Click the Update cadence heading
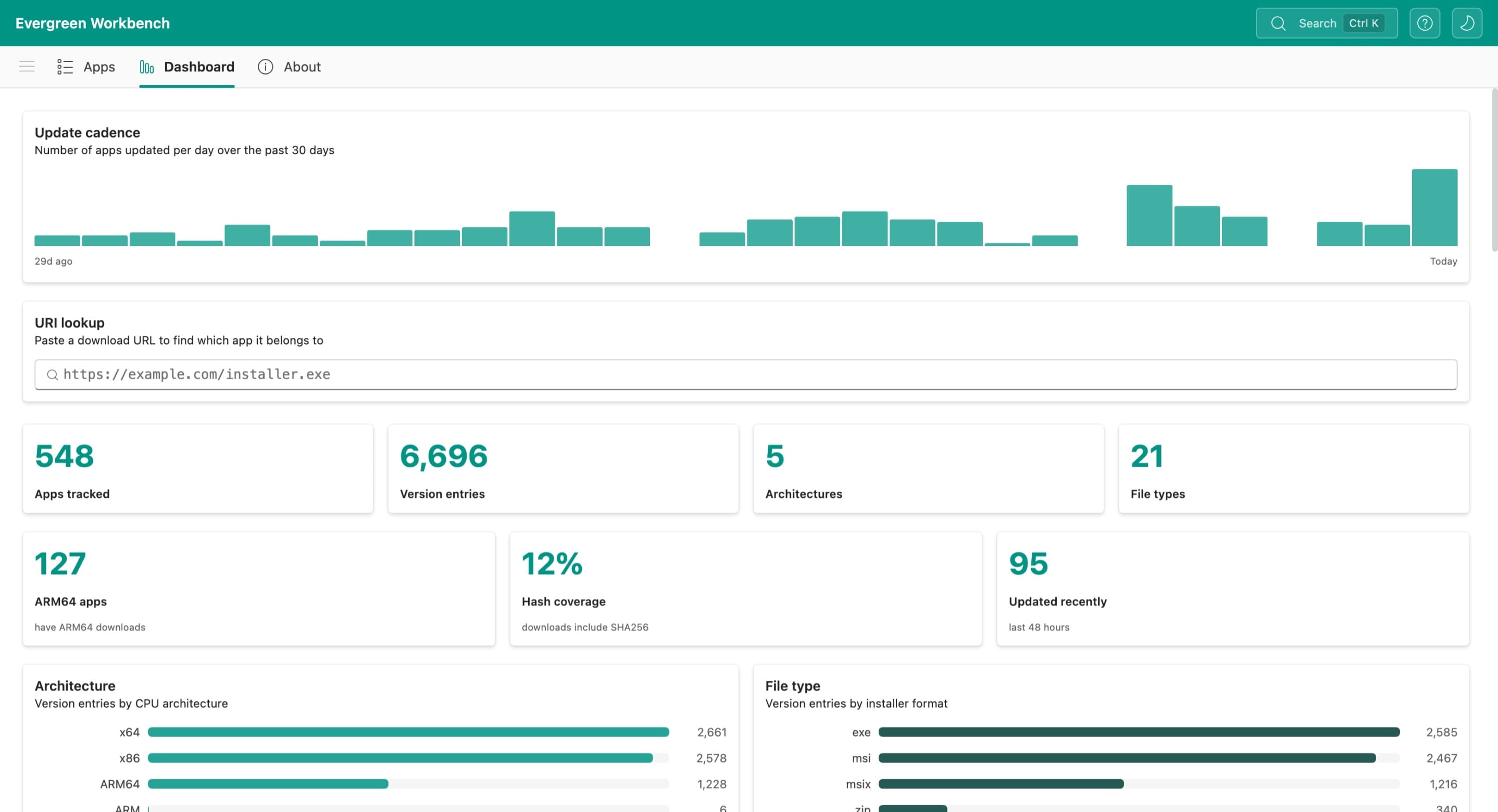 click(87, 133)
